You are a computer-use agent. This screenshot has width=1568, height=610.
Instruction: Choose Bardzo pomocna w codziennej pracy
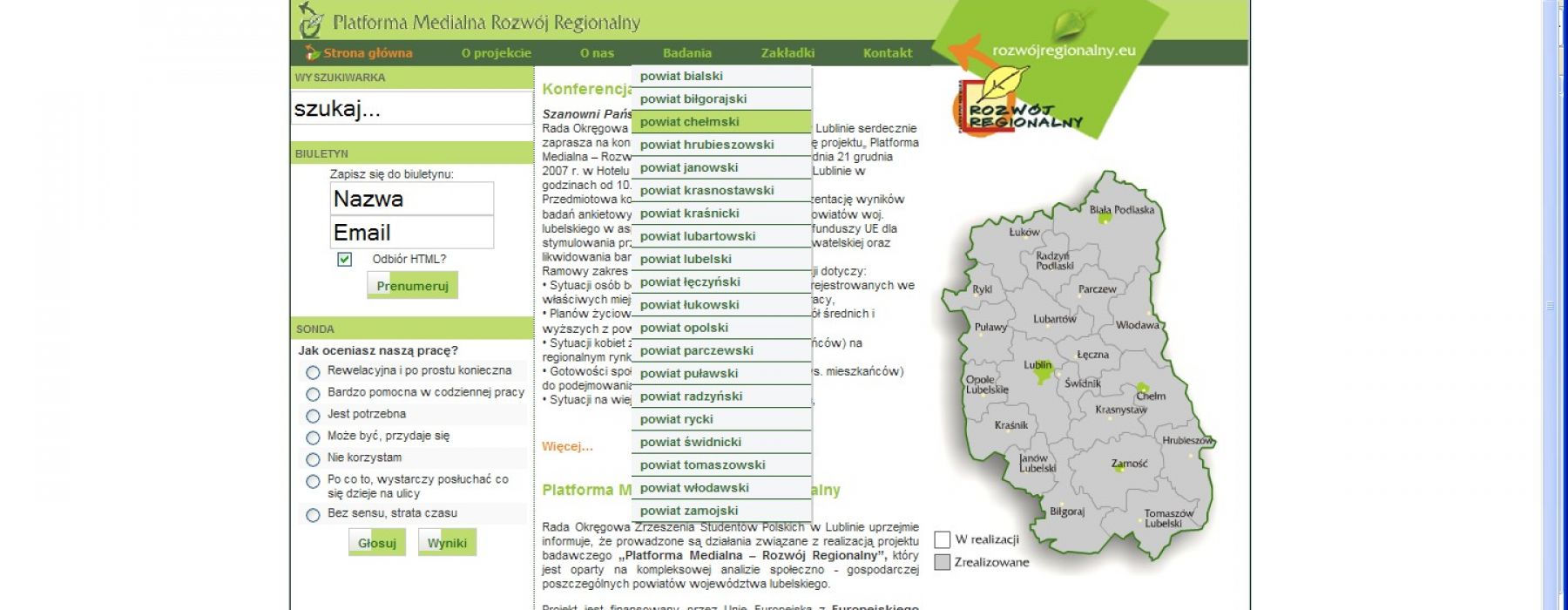(x=313, y=395)
